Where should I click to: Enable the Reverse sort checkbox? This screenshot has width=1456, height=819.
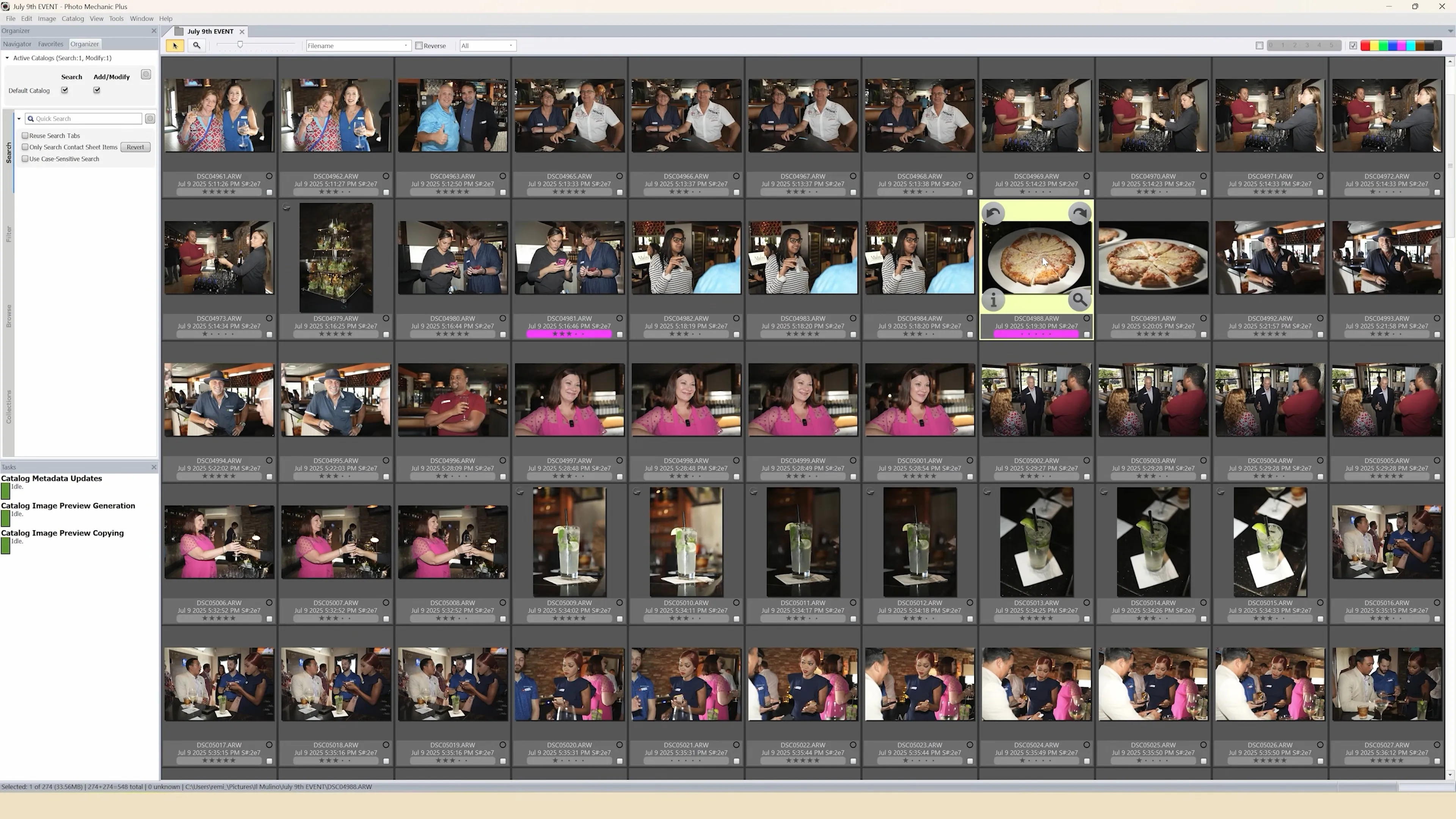point(419,46)
